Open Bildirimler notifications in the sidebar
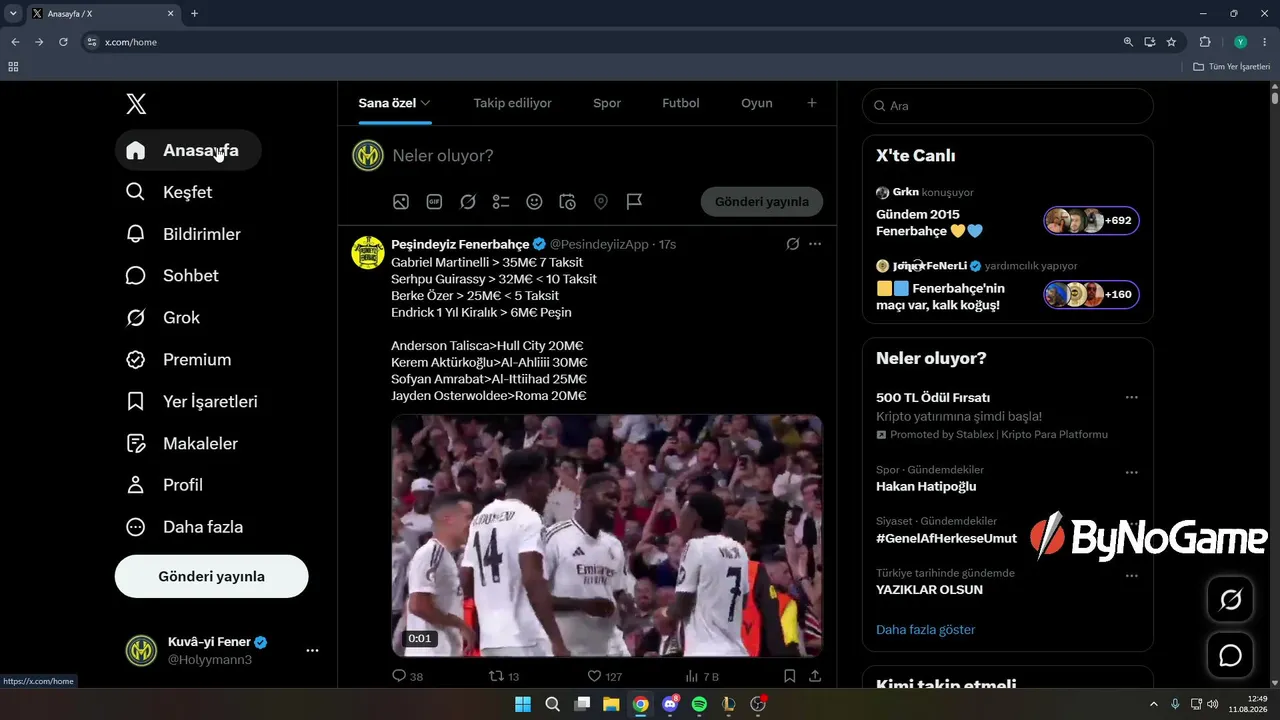Screen dimensions: 1280x720 (183, 234)
